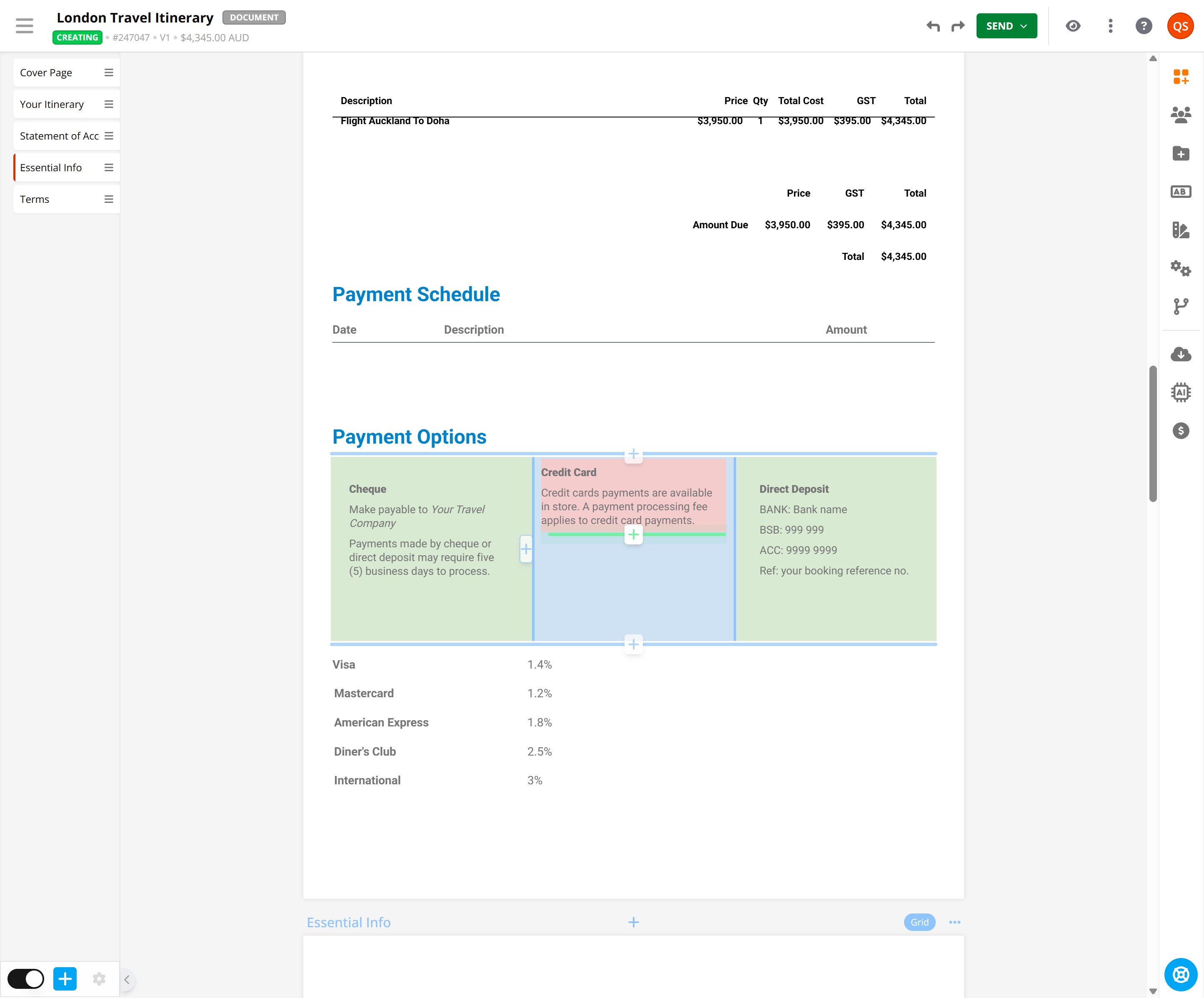Open the design styles swatch icon
1204x998 pixels.
(1181, 230)
